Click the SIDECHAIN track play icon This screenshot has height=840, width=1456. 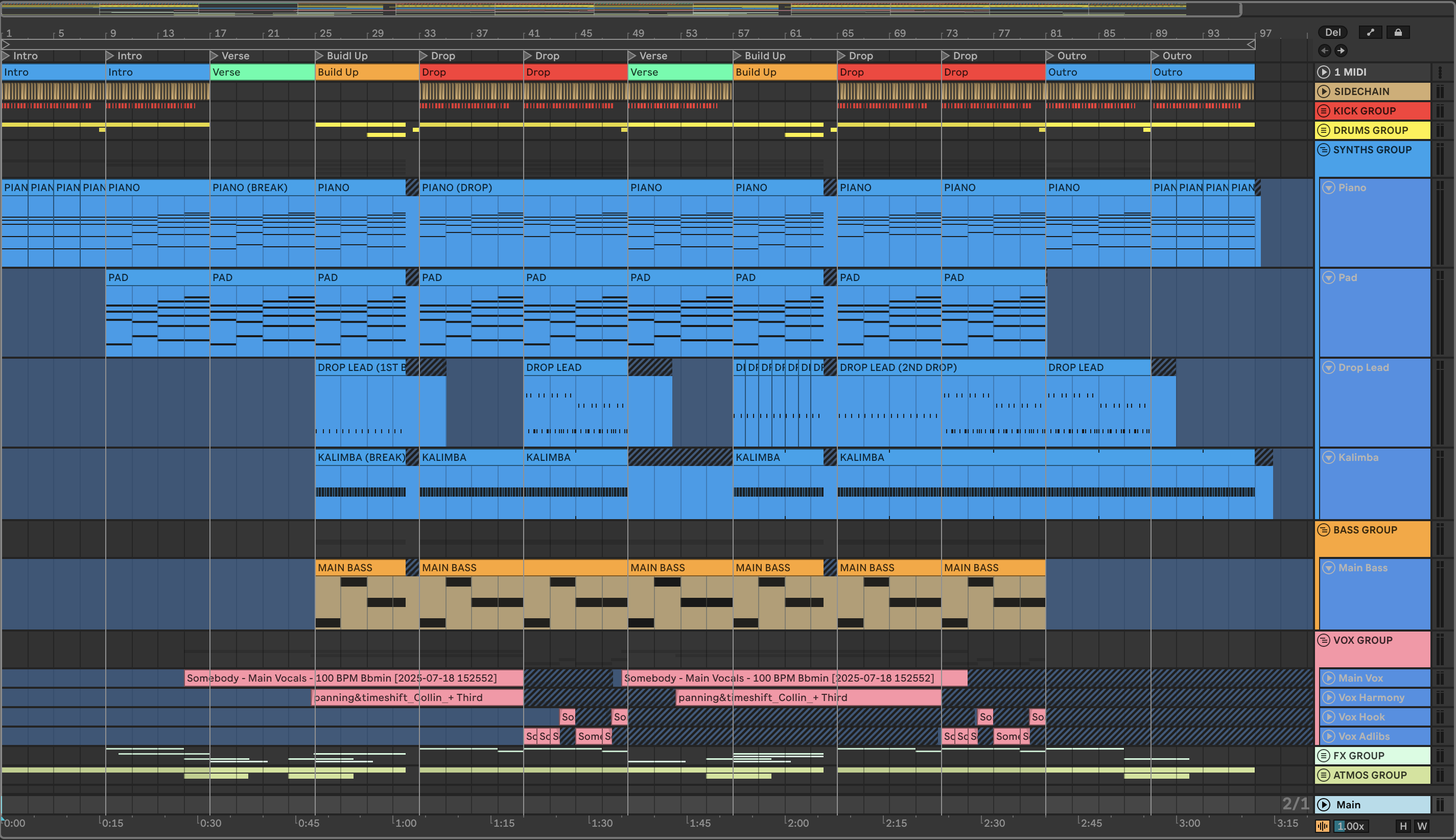click(x=1324, y=91)
